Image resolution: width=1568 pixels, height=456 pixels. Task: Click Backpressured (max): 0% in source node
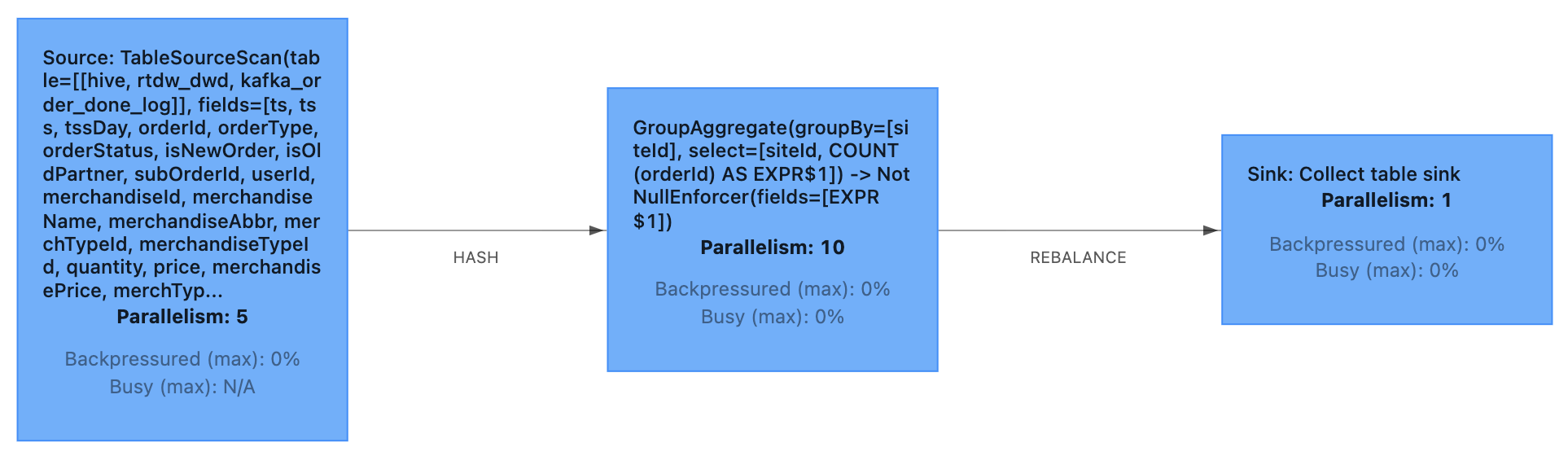182,359
